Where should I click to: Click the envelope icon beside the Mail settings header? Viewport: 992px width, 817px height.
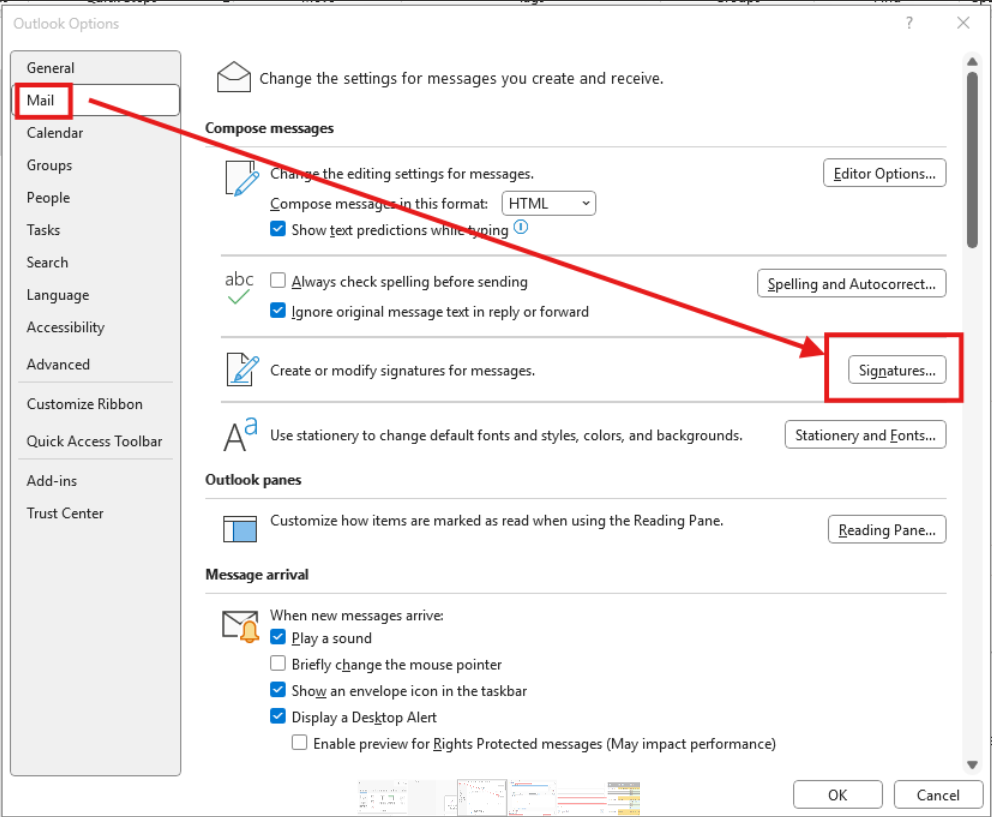[x=233, y=77]
